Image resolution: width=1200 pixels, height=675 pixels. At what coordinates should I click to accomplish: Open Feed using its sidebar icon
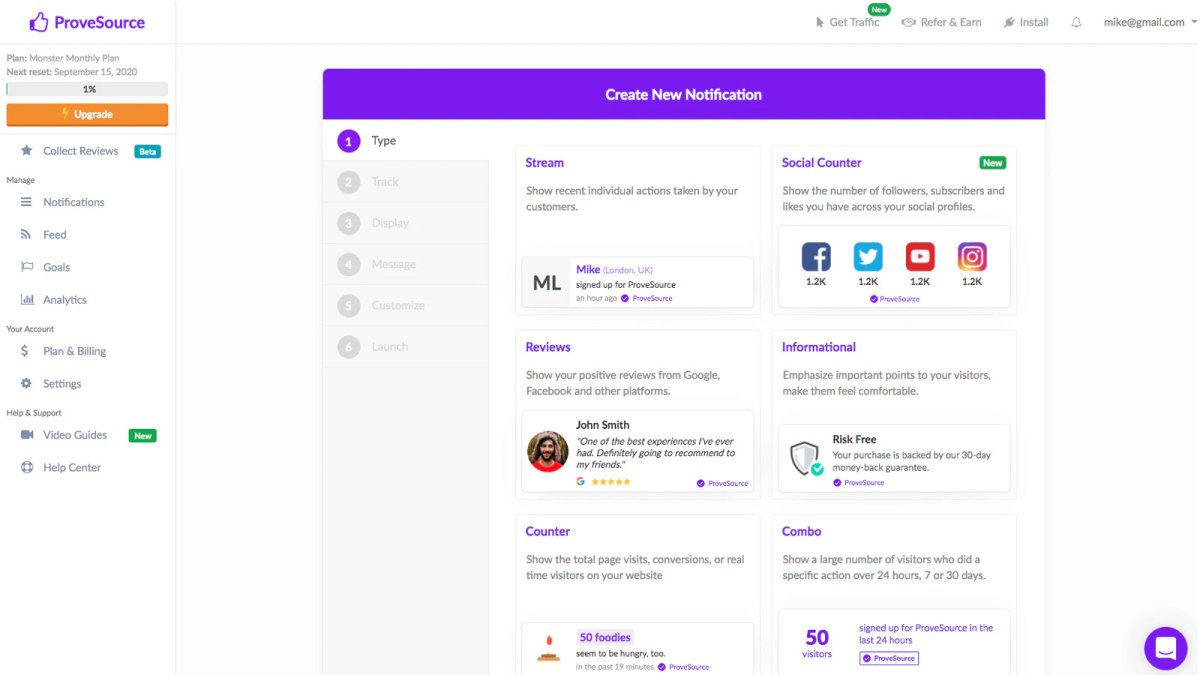[x=24, y=234]
